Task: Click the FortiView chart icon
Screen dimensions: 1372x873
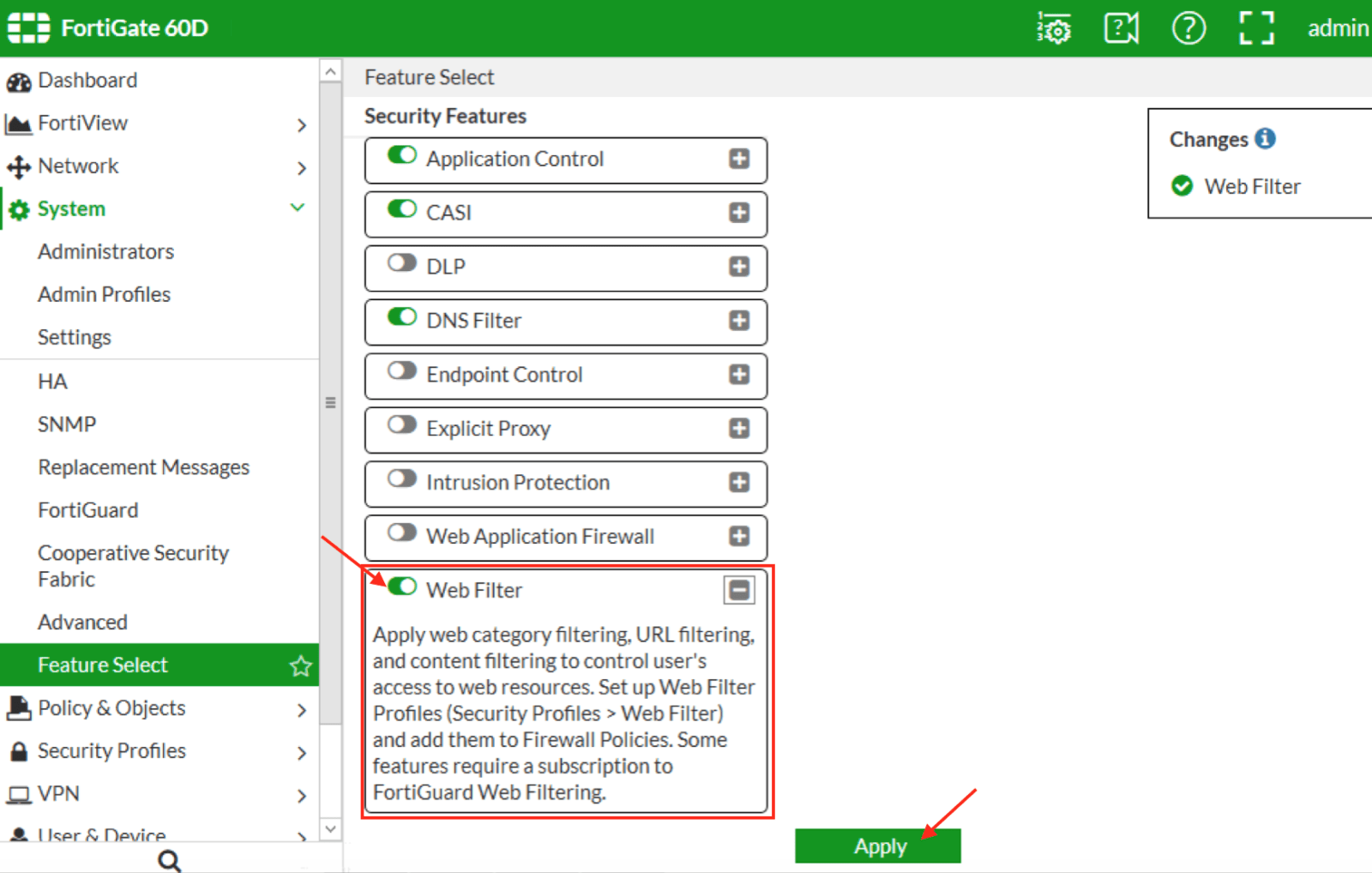Action: click(18, 124)
